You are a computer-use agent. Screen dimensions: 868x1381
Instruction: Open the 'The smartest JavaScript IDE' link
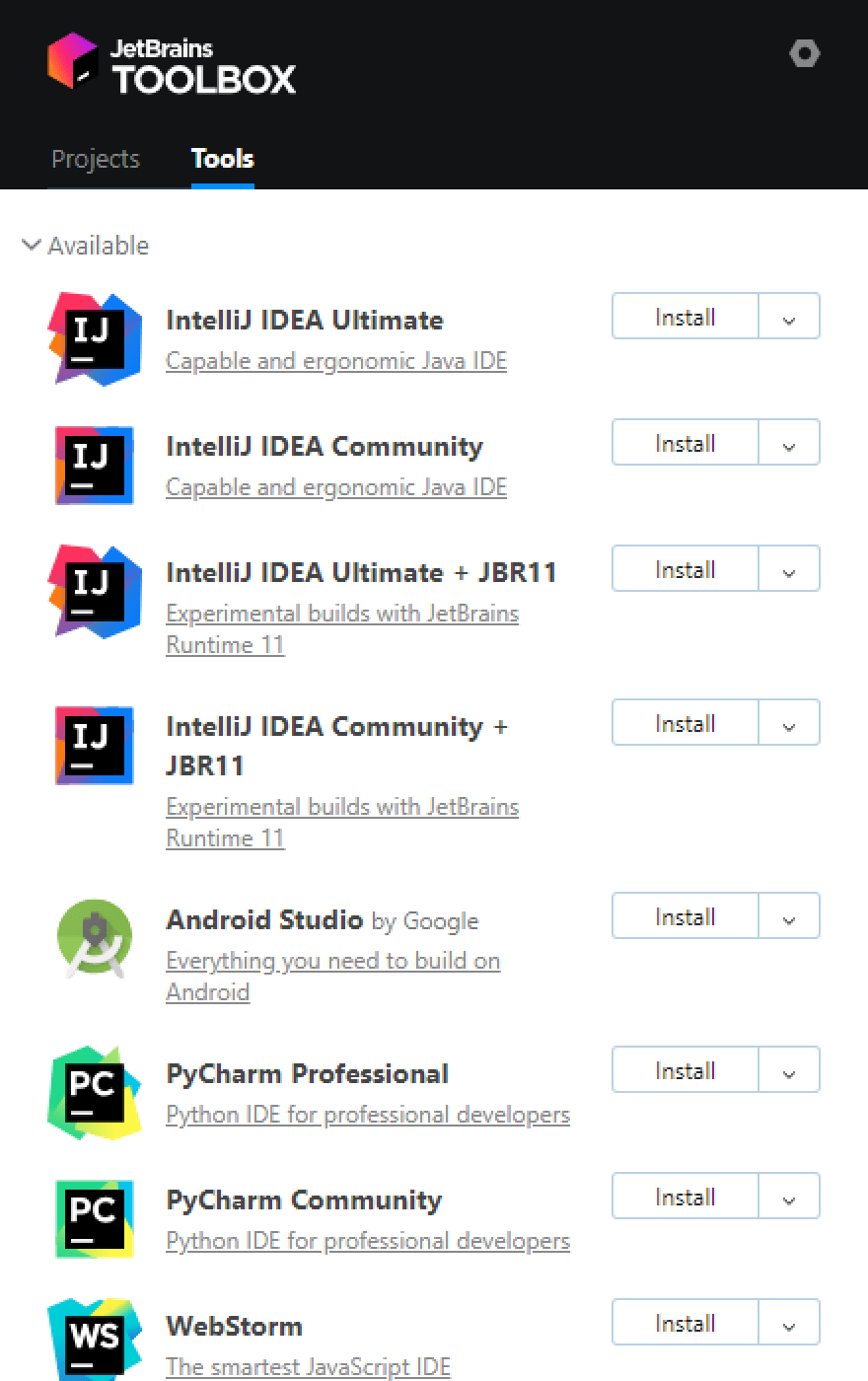pos(308,1366)
